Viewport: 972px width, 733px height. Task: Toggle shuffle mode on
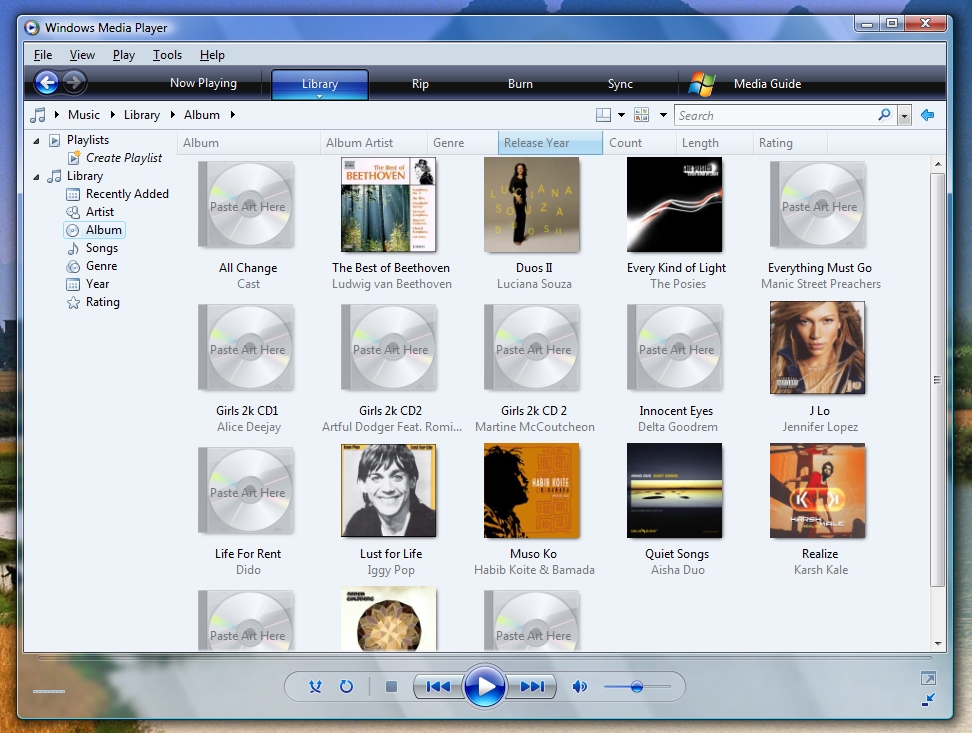point(315,687)
